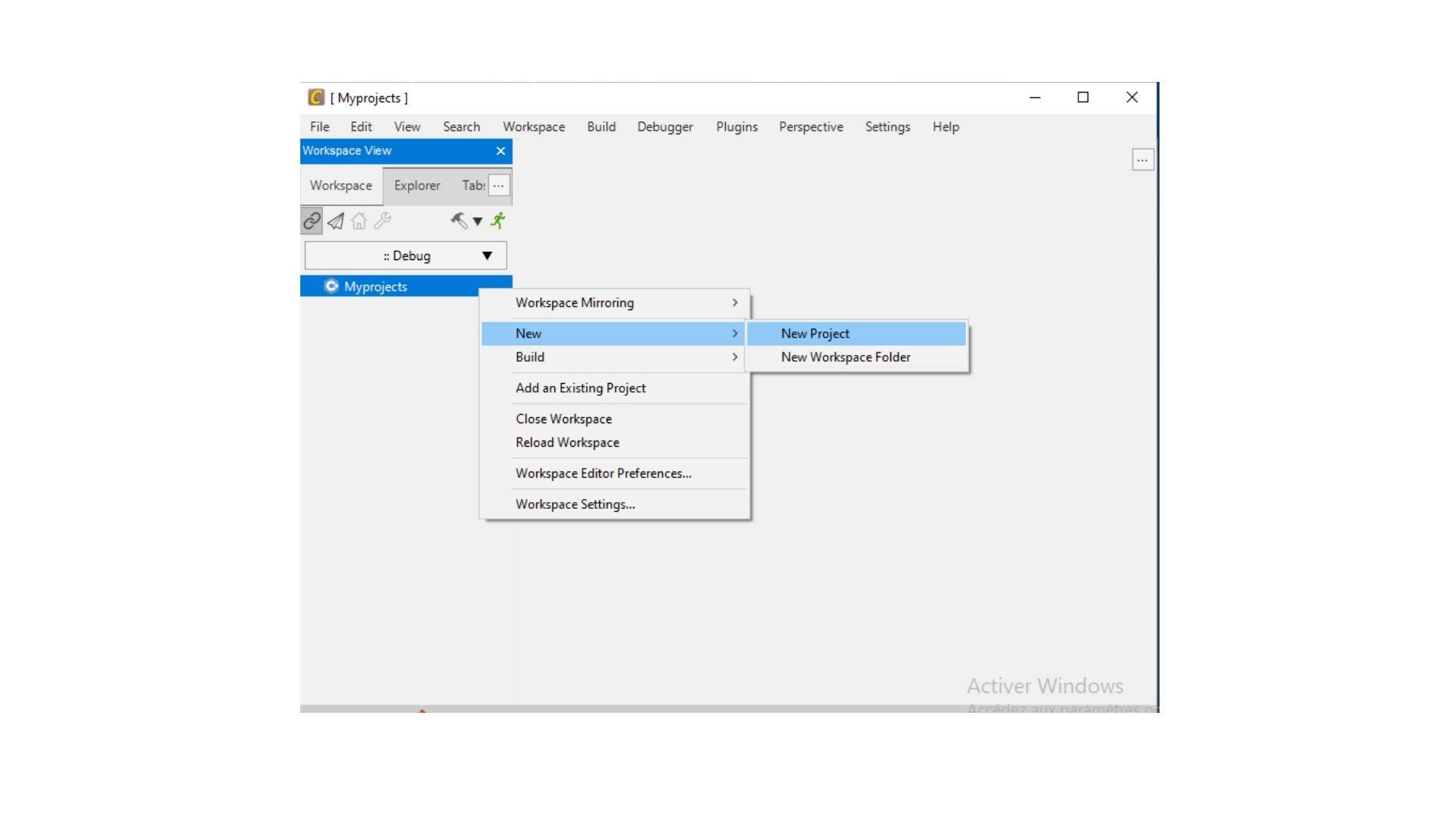
Task: Choose New Workspace Folder
Action: [x=857, y=357]
